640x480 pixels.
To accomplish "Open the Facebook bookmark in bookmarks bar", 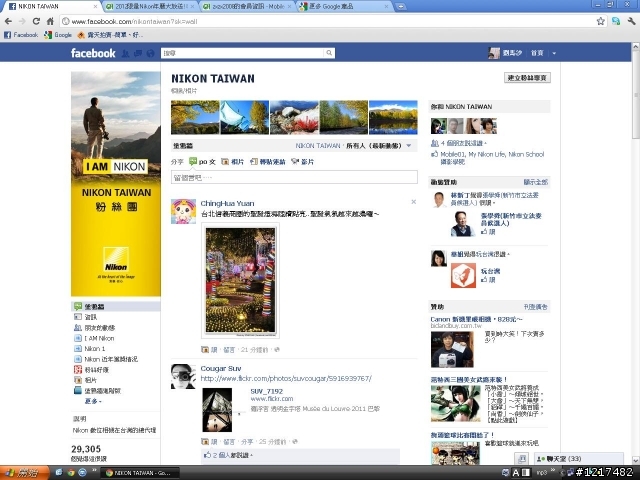I will pos(21,35).
